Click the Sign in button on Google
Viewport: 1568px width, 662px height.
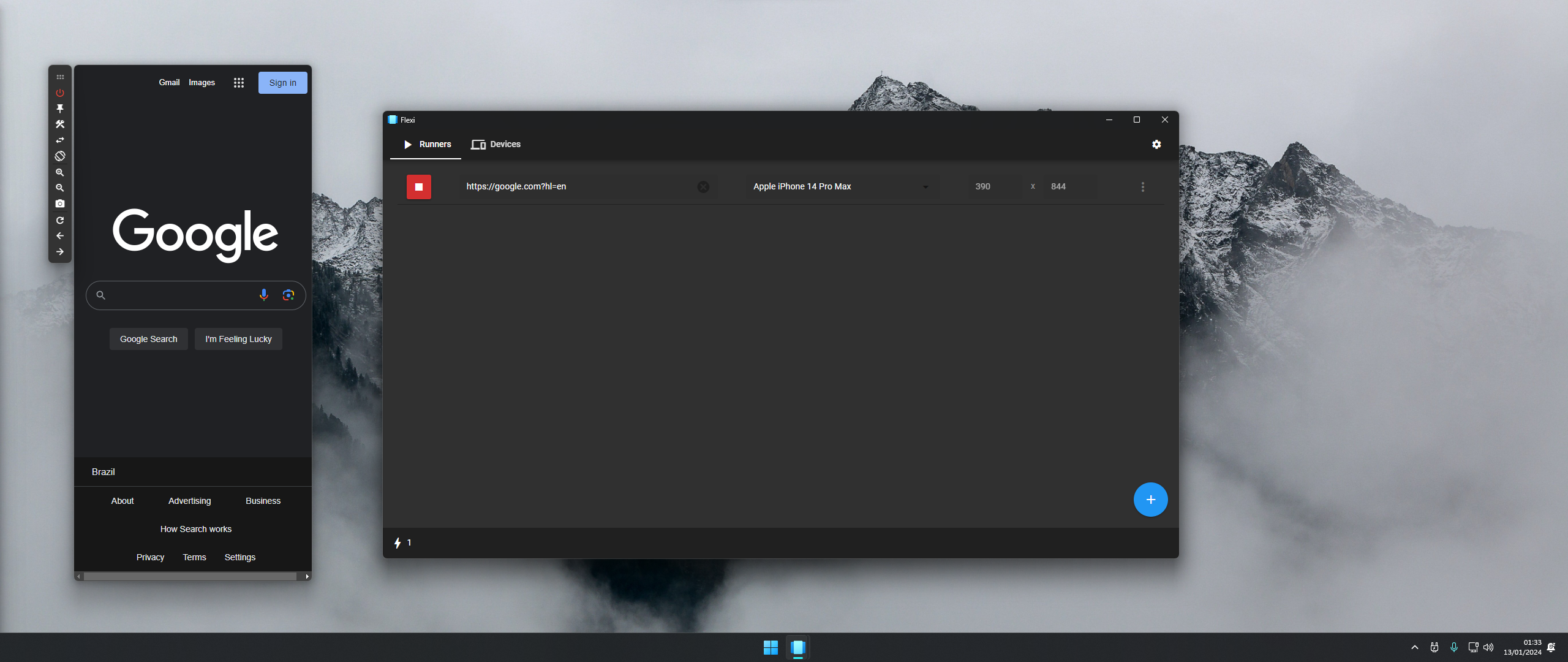[x=283, y=83]
